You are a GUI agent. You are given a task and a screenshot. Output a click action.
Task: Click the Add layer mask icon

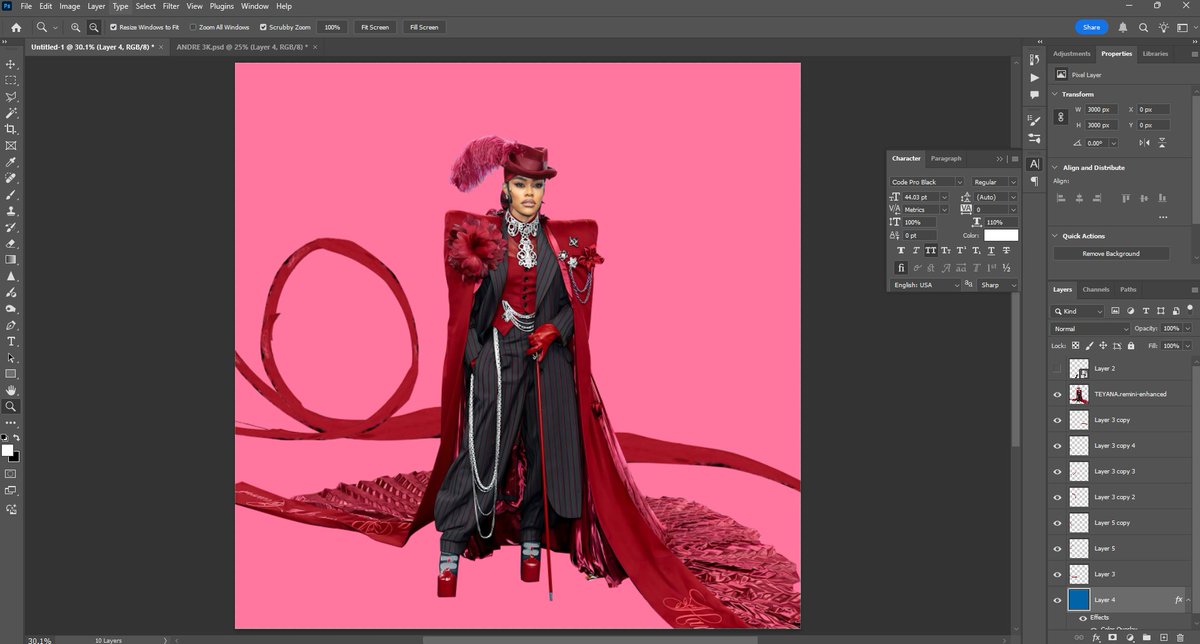(x=1112, y=637)
